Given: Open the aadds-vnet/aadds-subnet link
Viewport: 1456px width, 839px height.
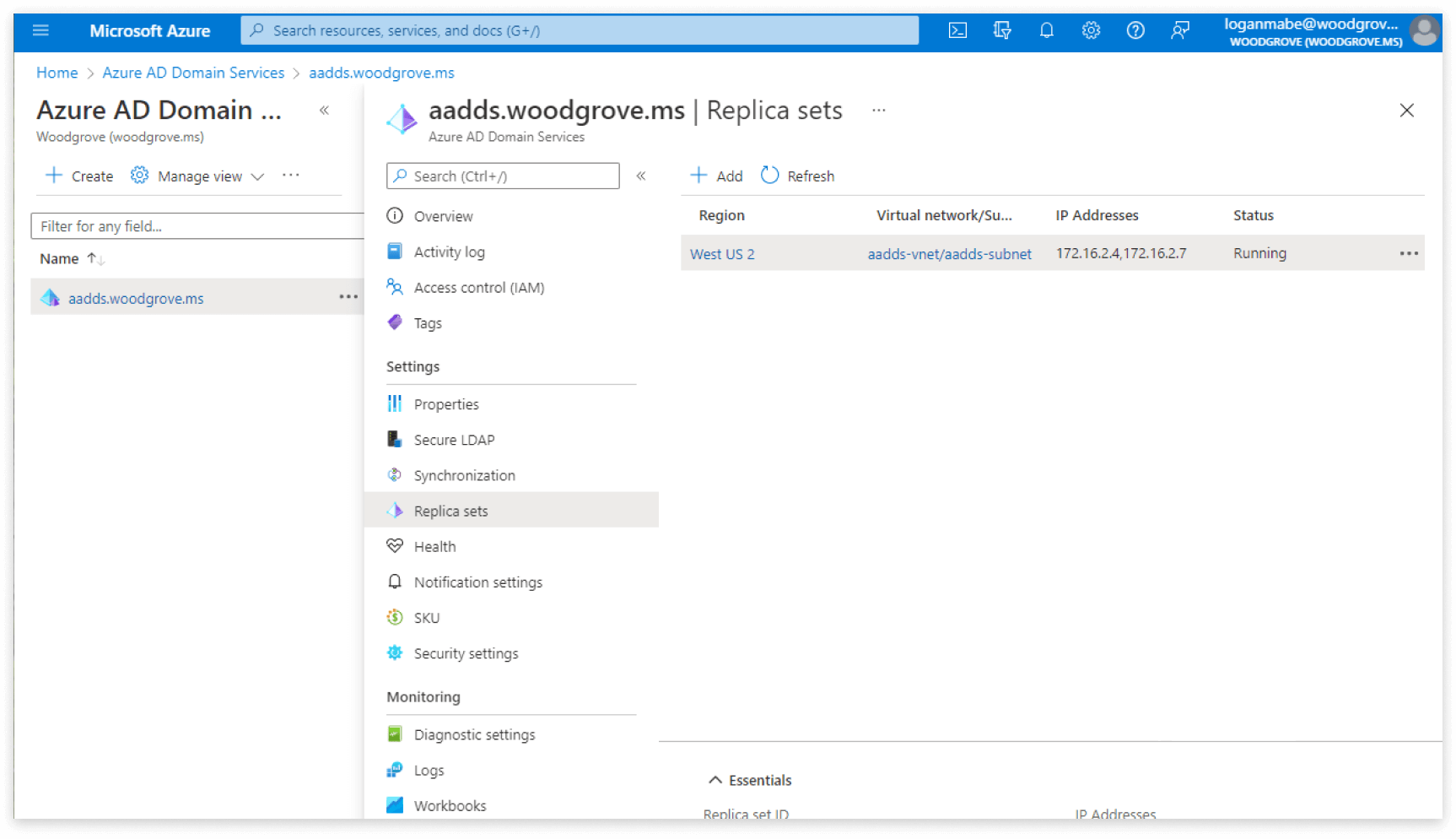Looking at the screenshot, I should [x=949, y=254].
